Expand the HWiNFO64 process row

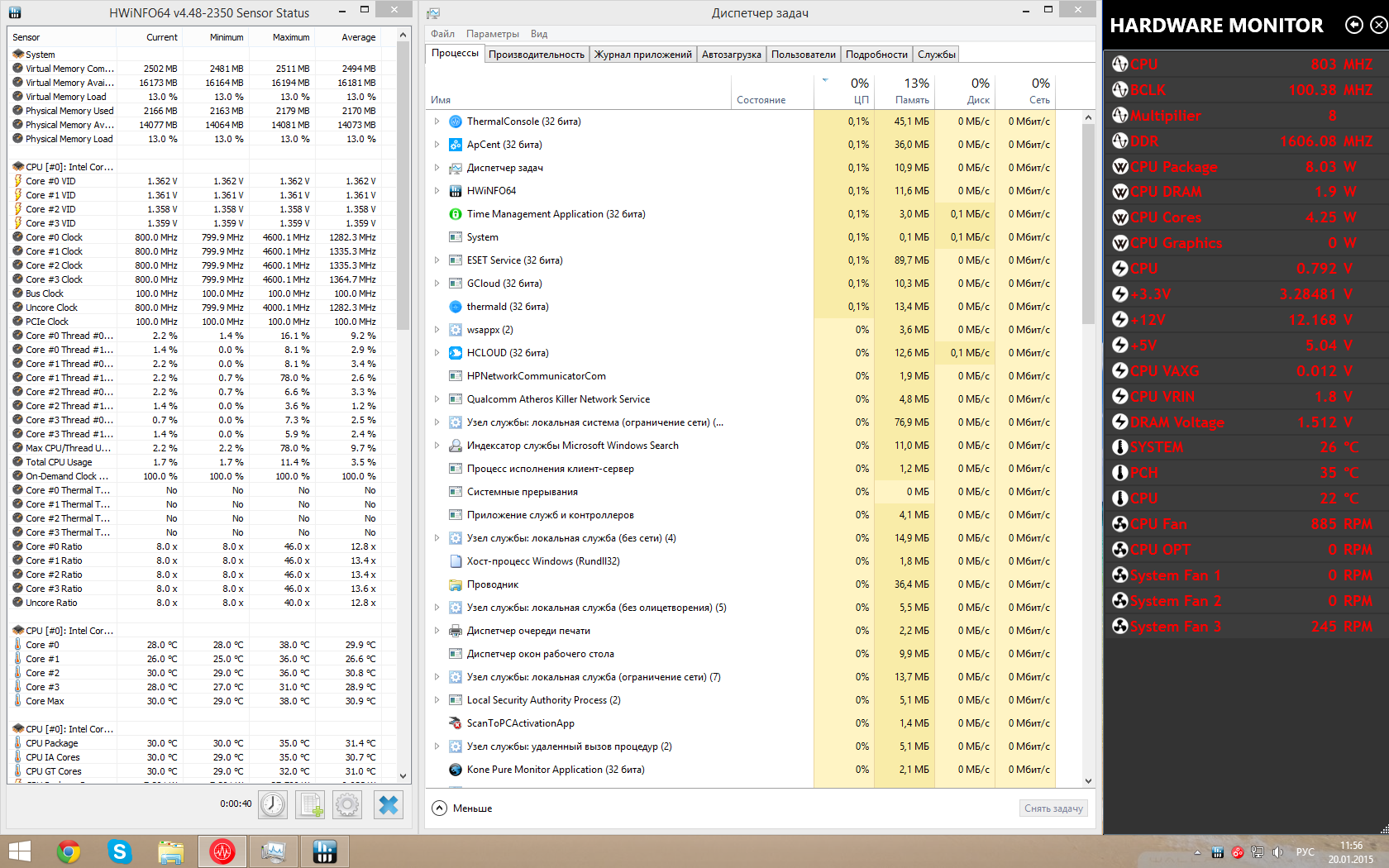(x=437, y=191)
